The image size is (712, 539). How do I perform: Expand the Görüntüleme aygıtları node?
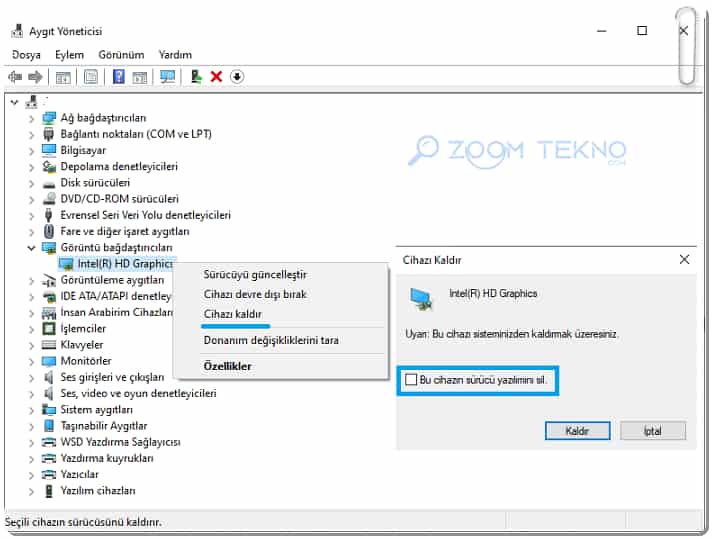31,281
